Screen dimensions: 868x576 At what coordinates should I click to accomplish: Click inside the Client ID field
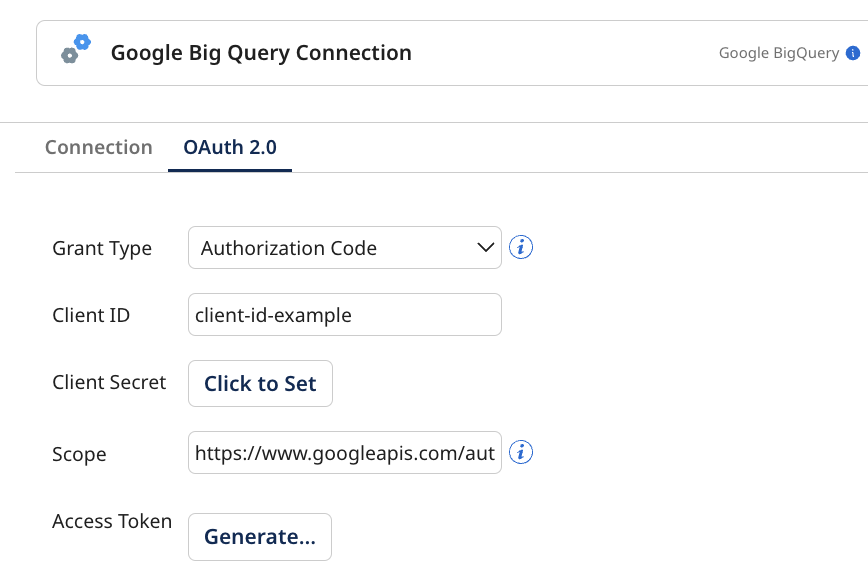344,314
